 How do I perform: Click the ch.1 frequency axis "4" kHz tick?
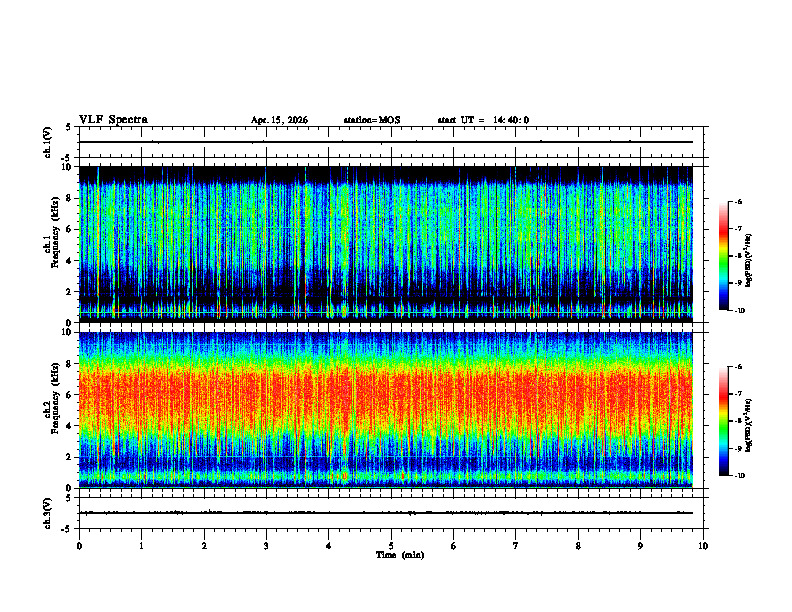[69, 261]
